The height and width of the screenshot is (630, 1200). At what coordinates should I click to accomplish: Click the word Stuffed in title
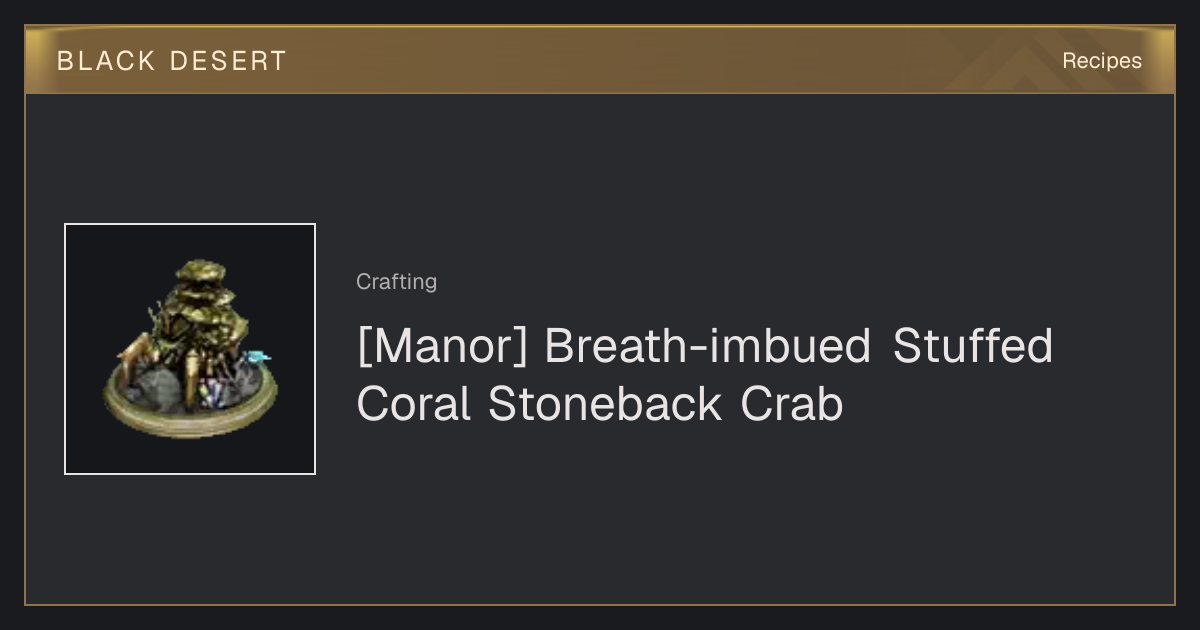click(x=973, y=347)
